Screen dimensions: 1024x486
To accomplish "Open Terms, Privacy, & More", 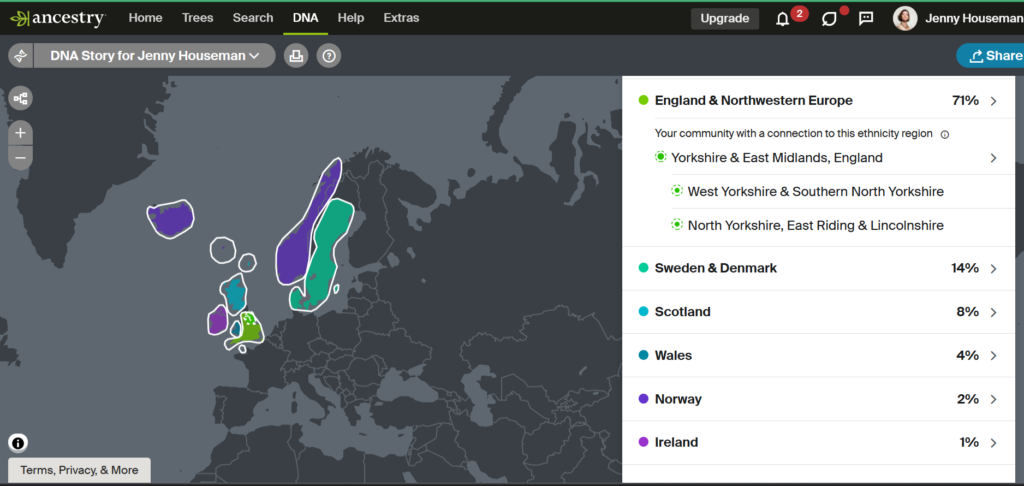I will coord(79,470).
